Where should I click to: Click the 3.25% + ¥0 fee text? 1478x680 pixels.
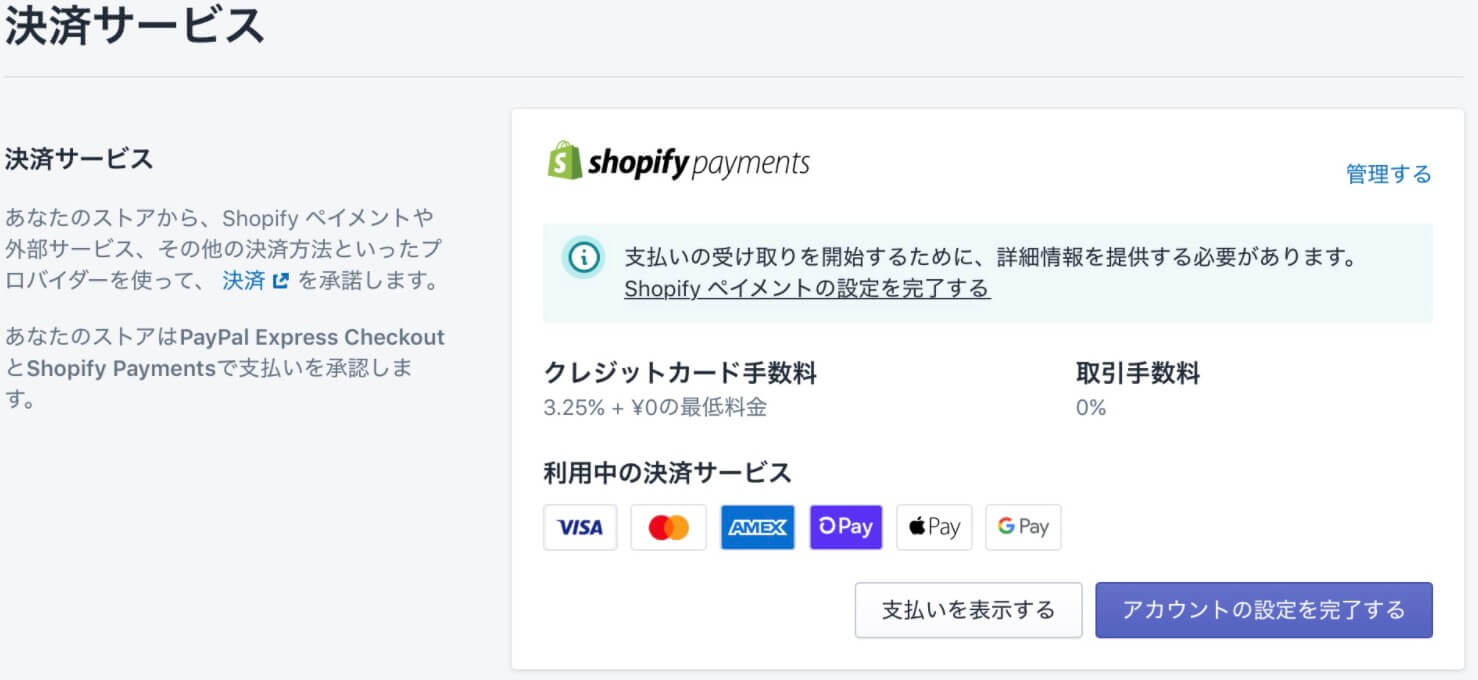[655, 407]
